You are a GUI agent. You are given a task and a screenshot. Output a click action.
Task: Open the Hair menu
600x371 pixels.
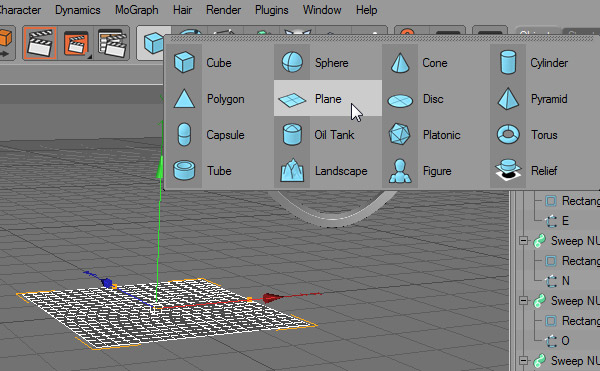[182, 10]
